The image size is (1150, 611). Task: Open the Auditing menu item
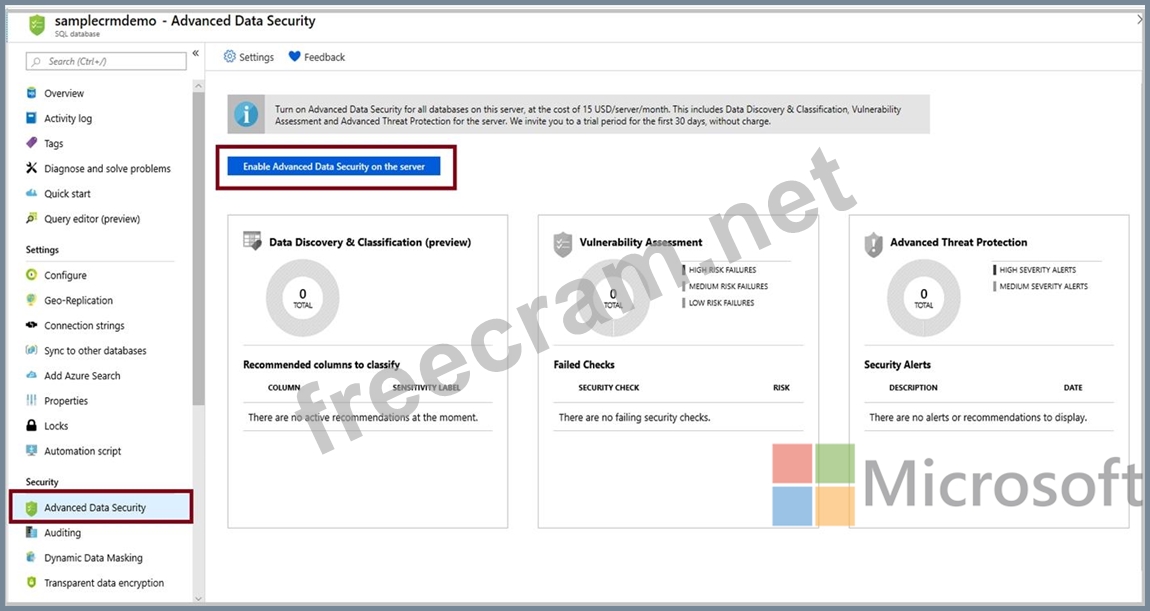pyautogui.click(x=62, y=533)
